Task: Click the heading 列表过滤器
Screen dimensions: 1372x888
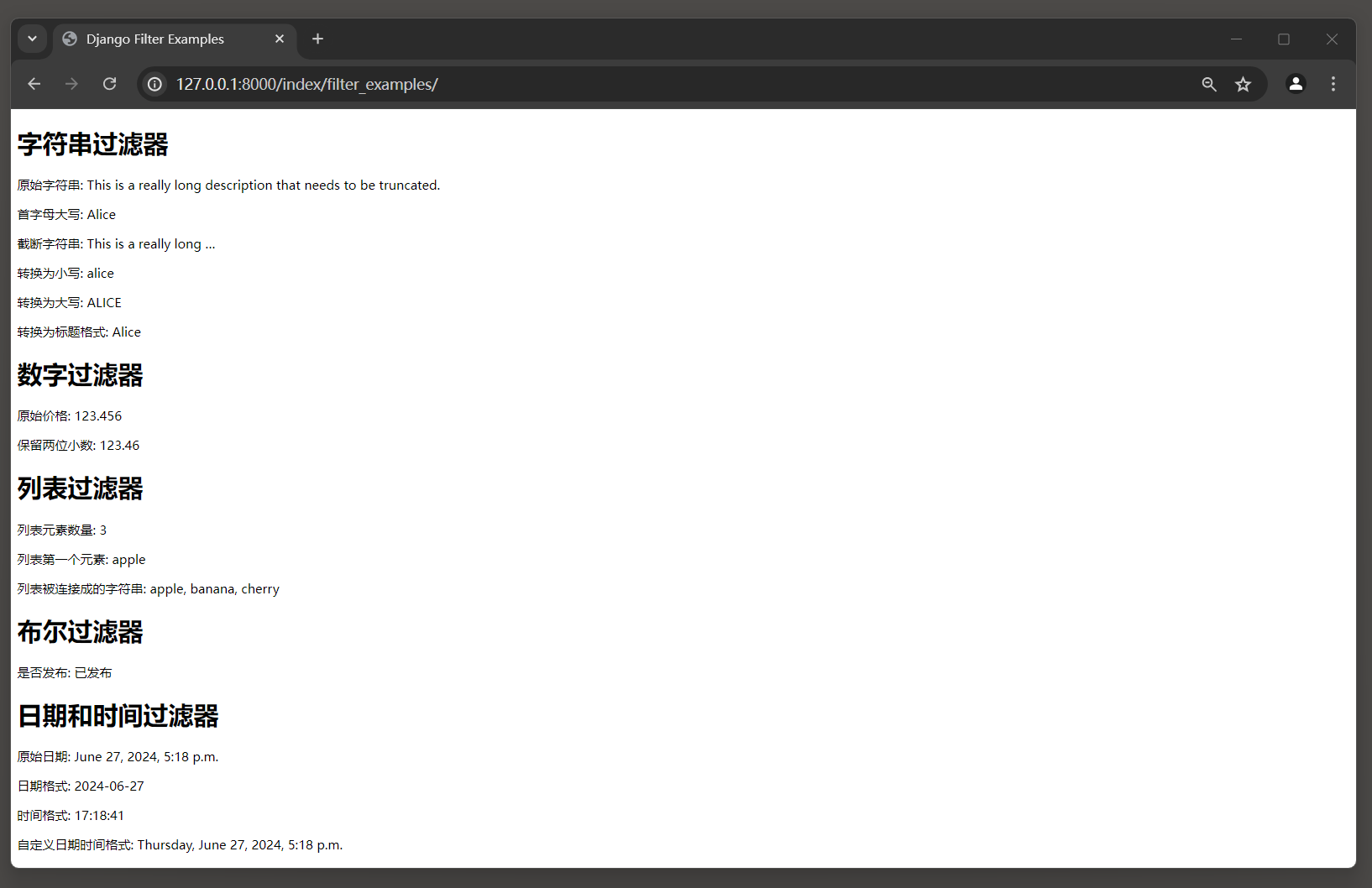Action: tap(81, 488)
